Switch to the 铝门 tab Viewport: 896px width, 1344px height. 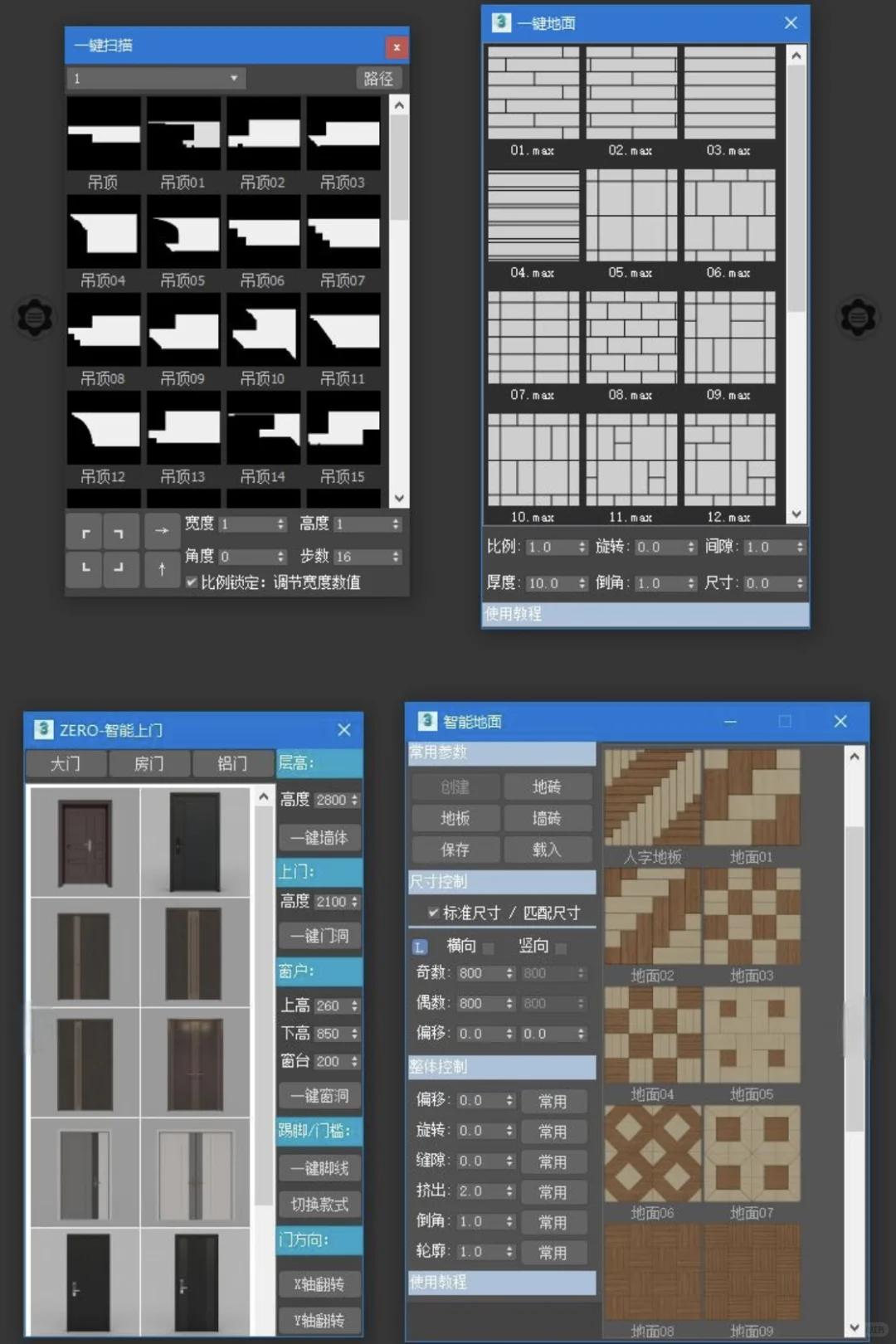(232, 763)
